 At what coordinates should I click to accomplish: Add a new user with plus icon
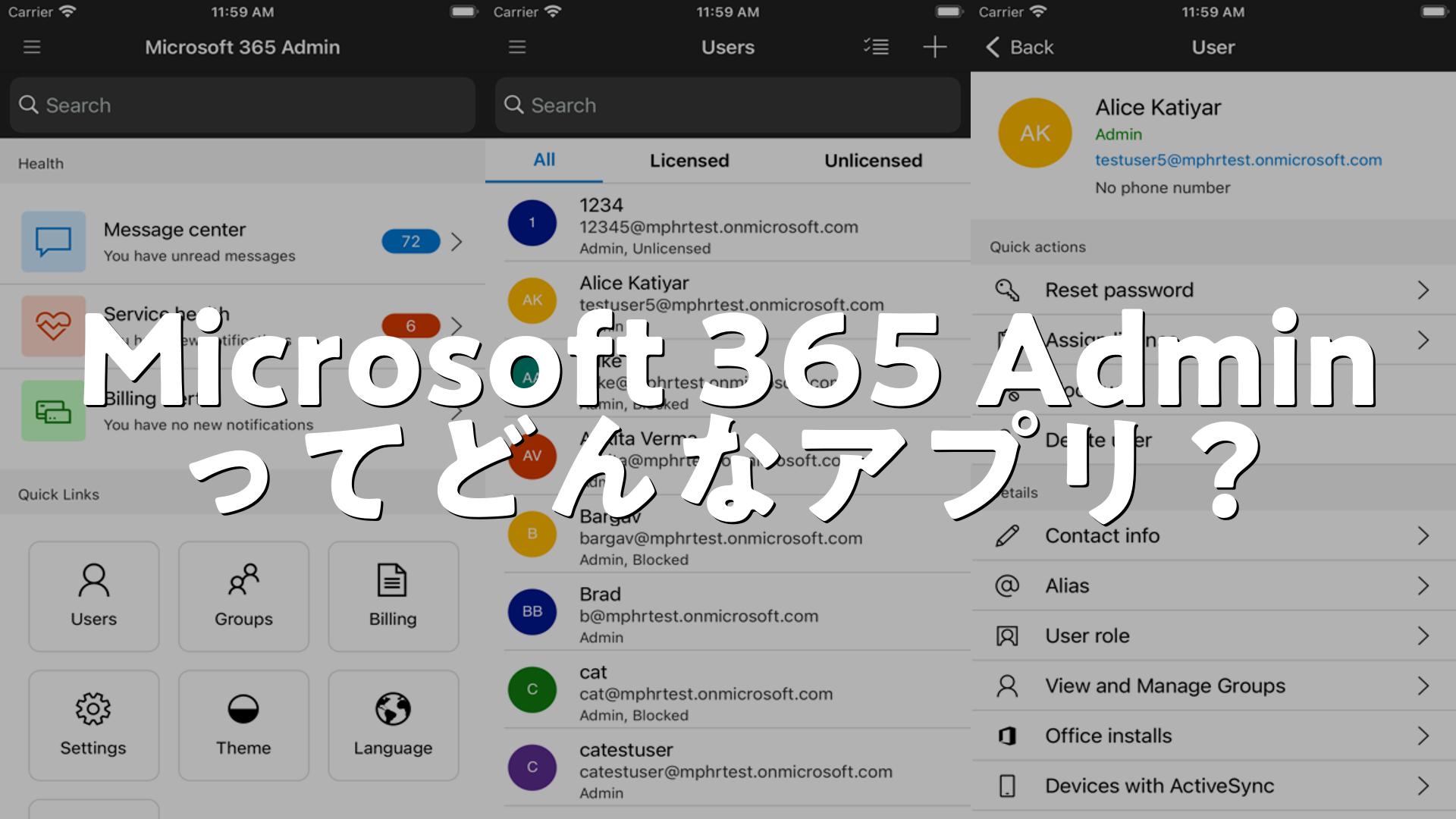(934, 47)
